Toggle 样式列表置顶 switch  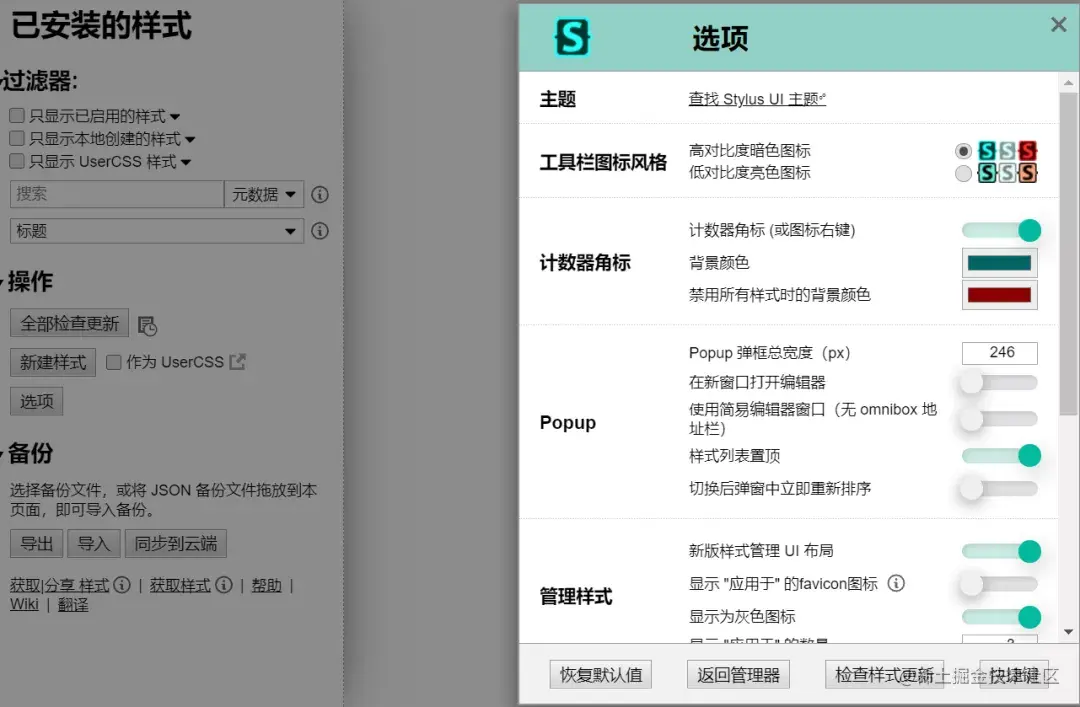(x=1001, y=455)
